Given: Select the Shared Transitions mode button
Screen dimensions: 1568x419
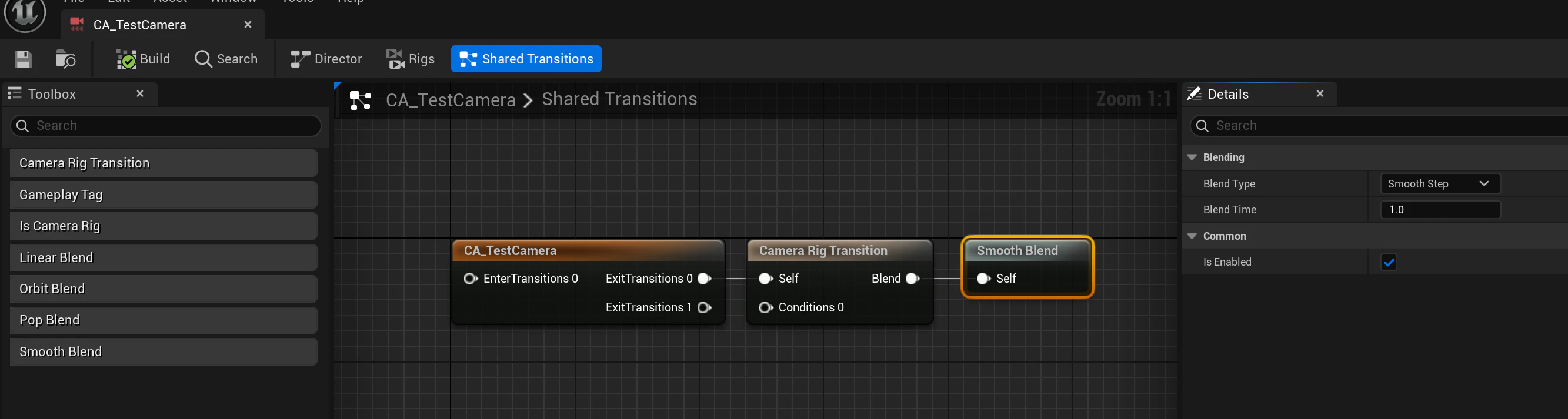Looking at the screenshot, I should tap(526, 59).
